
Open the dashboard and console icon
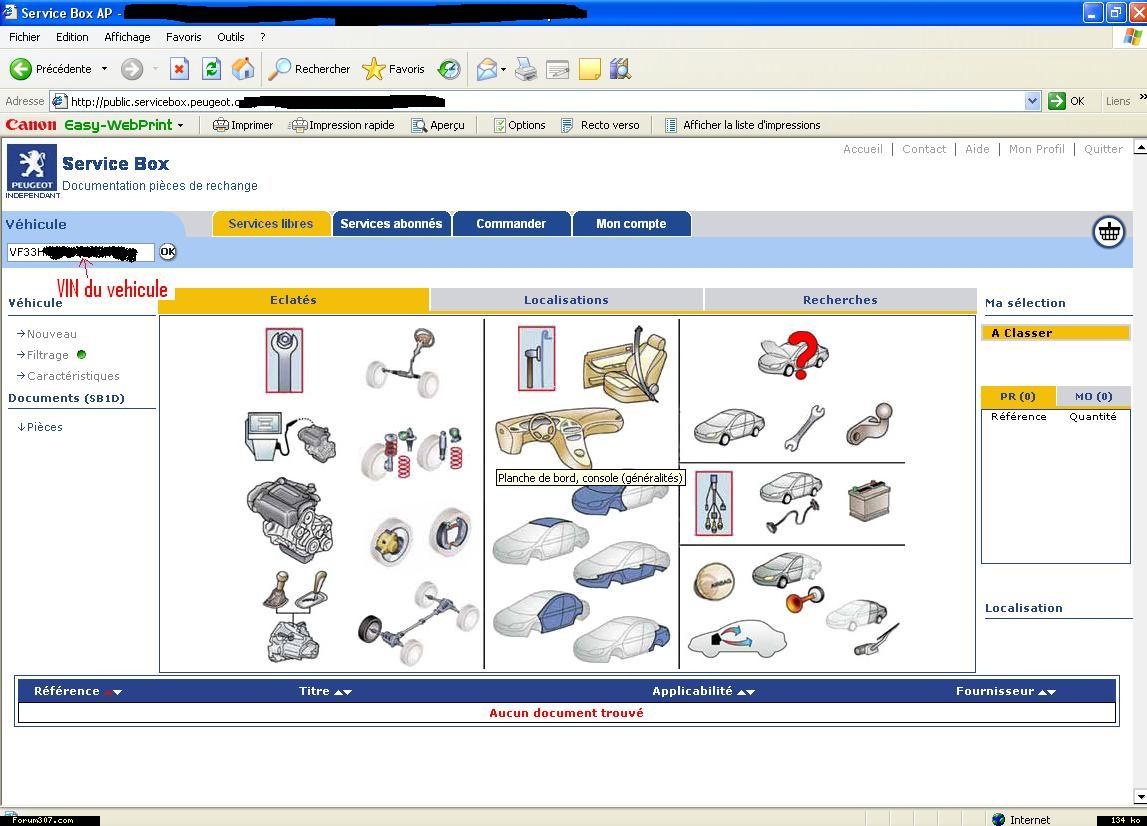[x=559, y=438]
